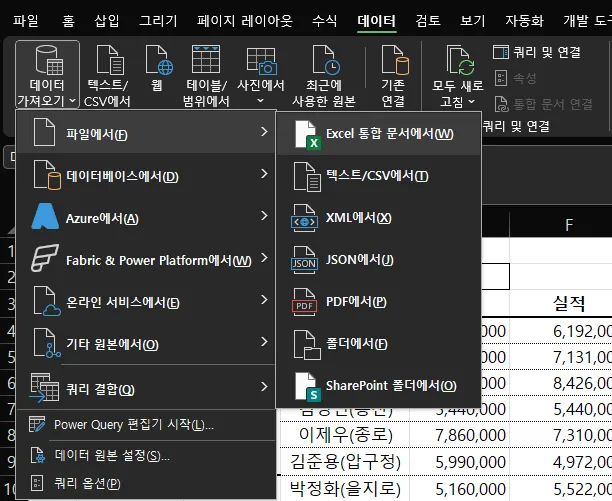Expand the Fabric & Power Platform에서 submenu
This screenshot has height=501, width=612.
(148, 260)
